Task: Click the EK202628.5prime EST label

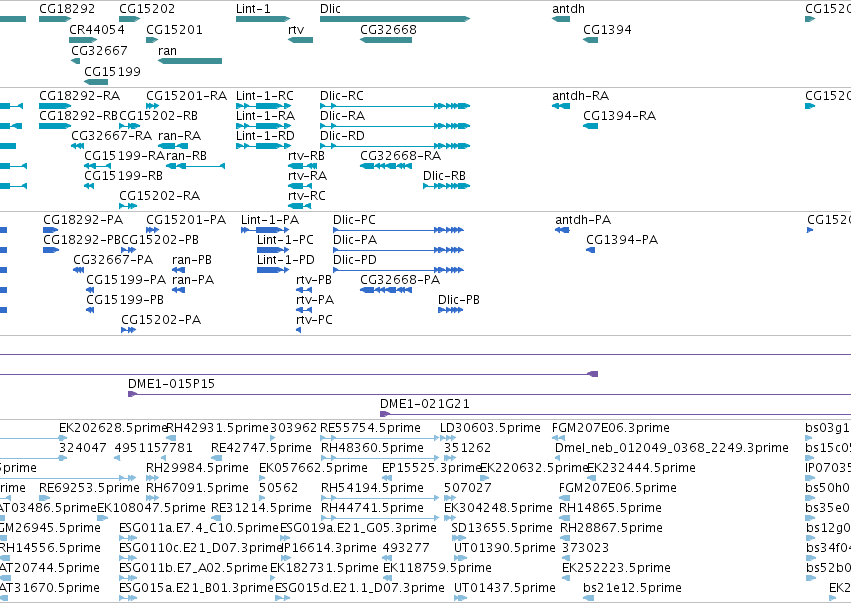Action: pos(113,428)
